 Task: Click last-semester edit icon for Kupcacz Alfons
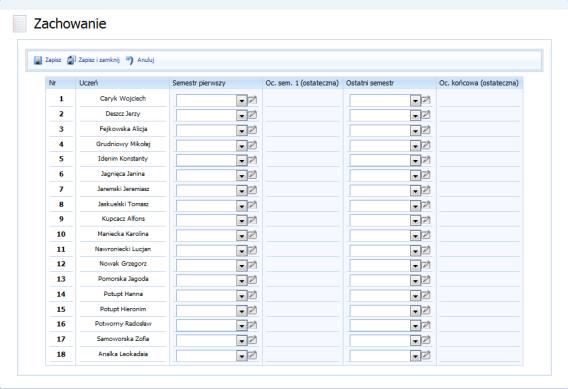pos(426,220)
